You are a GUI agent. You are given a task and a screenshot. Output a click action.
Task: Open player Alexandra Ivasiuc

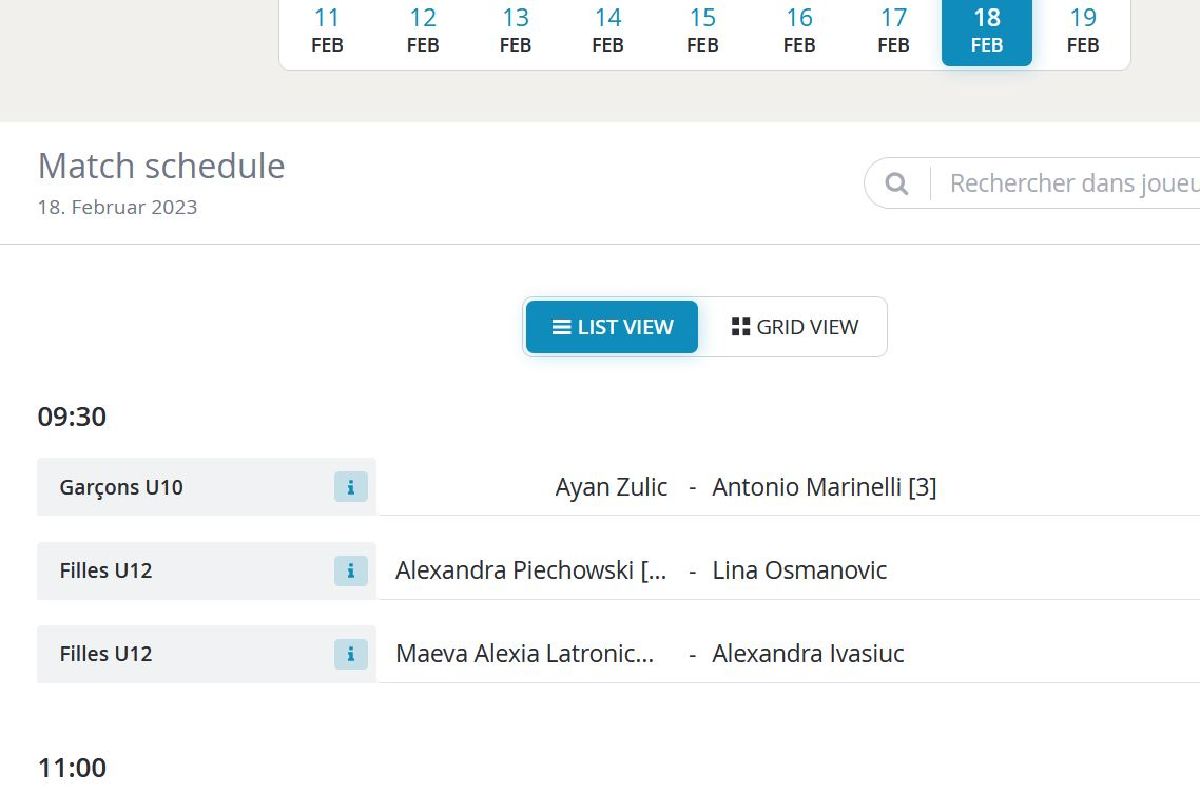pyautogui.click(x=808, y=654)
